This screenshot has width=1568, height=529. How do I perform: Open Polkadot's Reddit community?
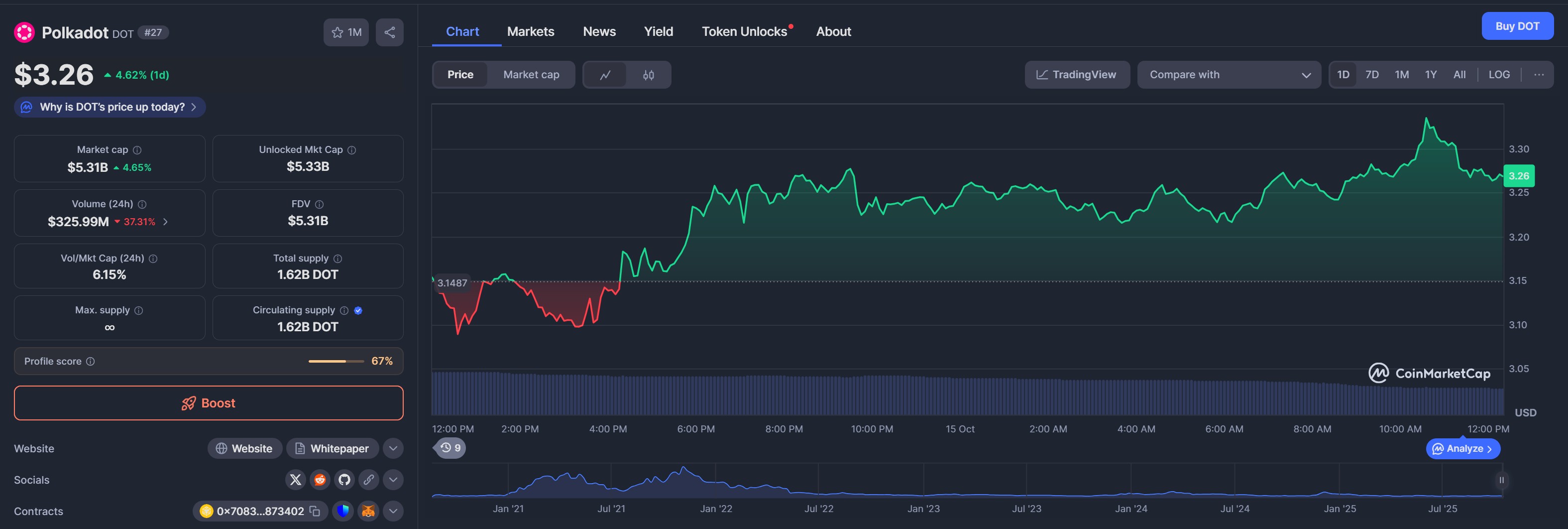[x=320, y=480]
